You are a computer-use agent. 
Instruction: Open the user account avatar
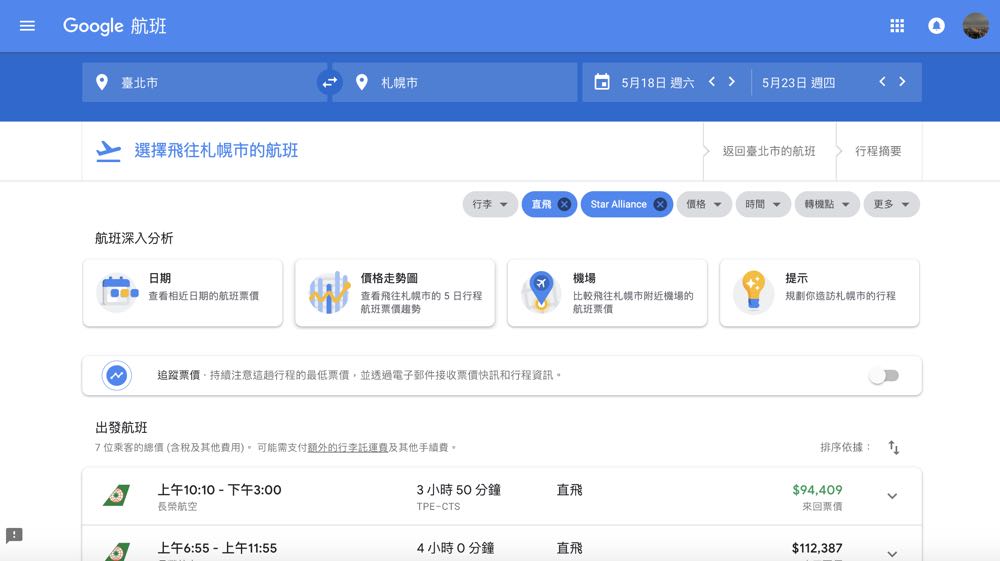(x=975, y=26)
